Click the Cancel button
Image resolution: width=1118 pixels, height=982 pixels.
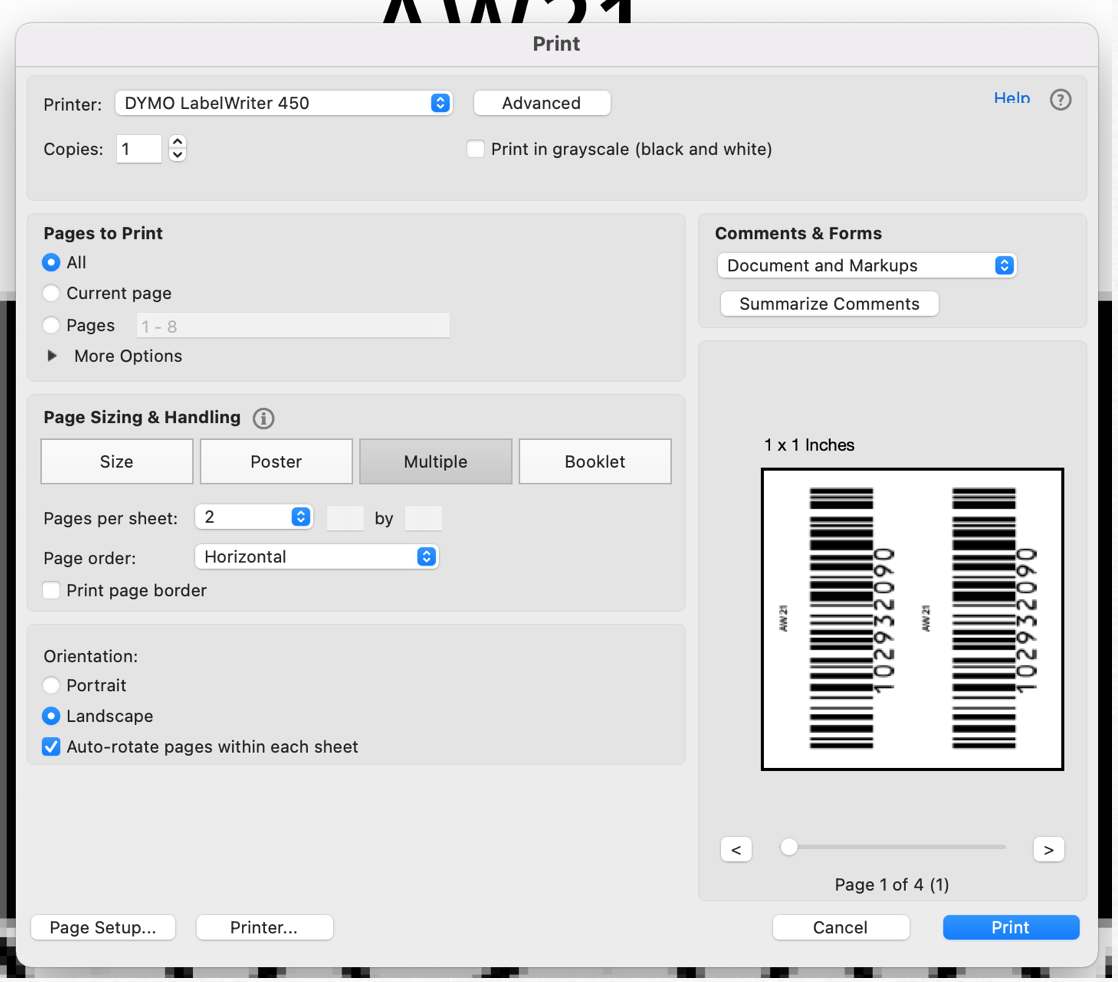(841, 927)
